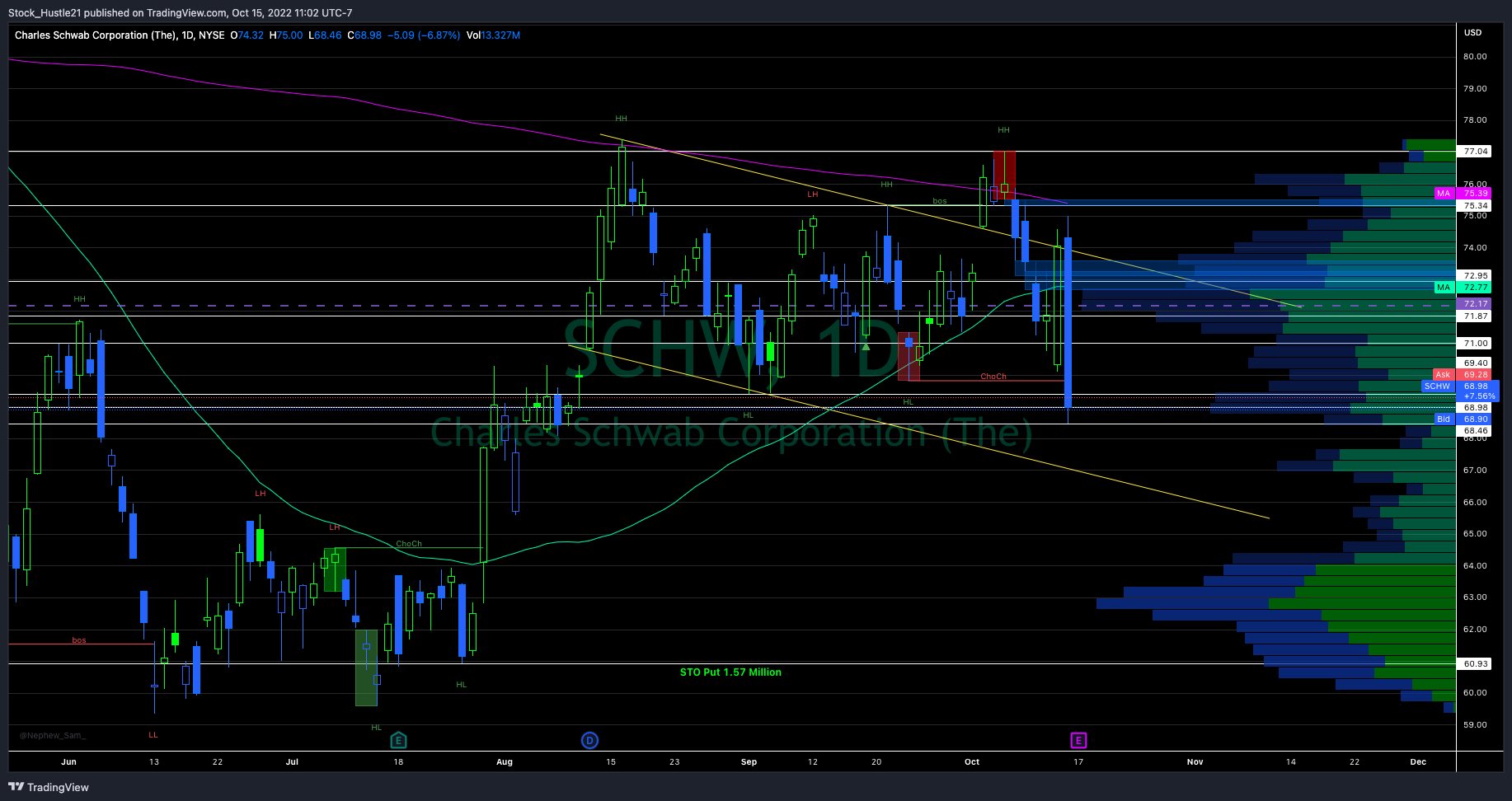Image resolution: width=1512 pixels, height=801 pixels.
Task: Click the Jul label on the time axis
Action: [x=292, y=762]
